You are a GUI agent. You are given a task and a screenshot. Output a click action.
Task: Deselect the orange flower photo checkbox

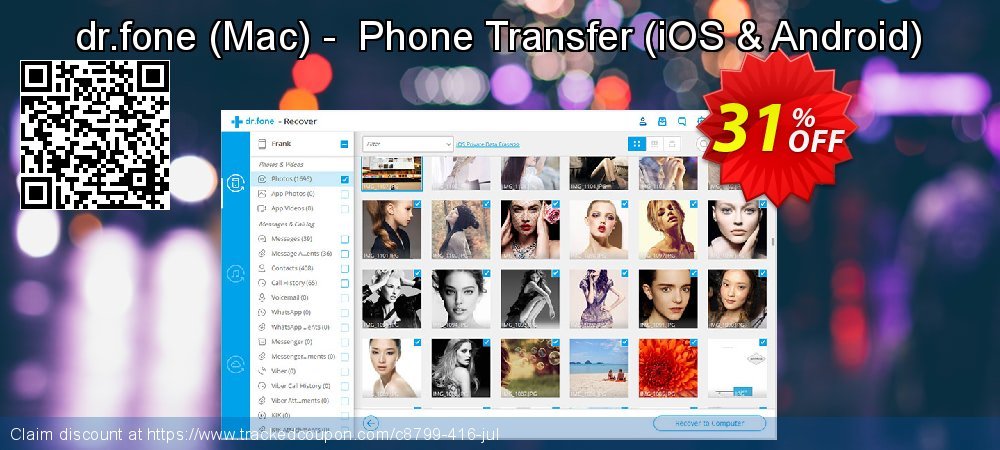[x=694, y=342]
